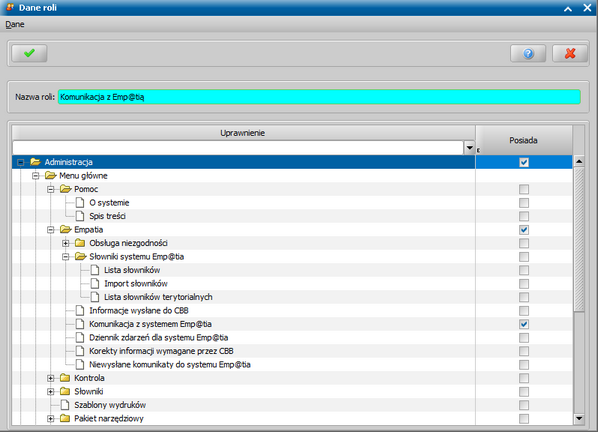Click the Lista słowników document icon
Image resolution: width=598 pixels, height=432 pixels.
pyautogui.click(x=95, y=270)
